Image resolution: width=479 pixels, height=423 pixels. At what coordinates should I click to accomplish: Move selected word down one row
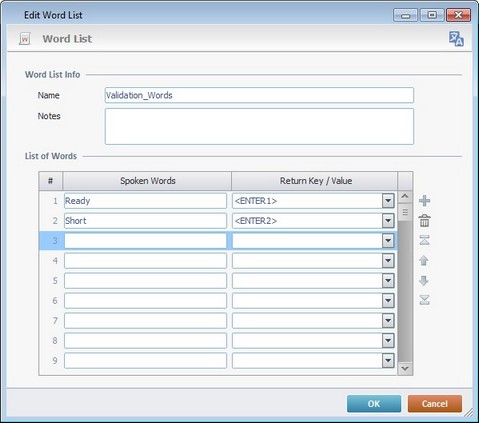424,281
